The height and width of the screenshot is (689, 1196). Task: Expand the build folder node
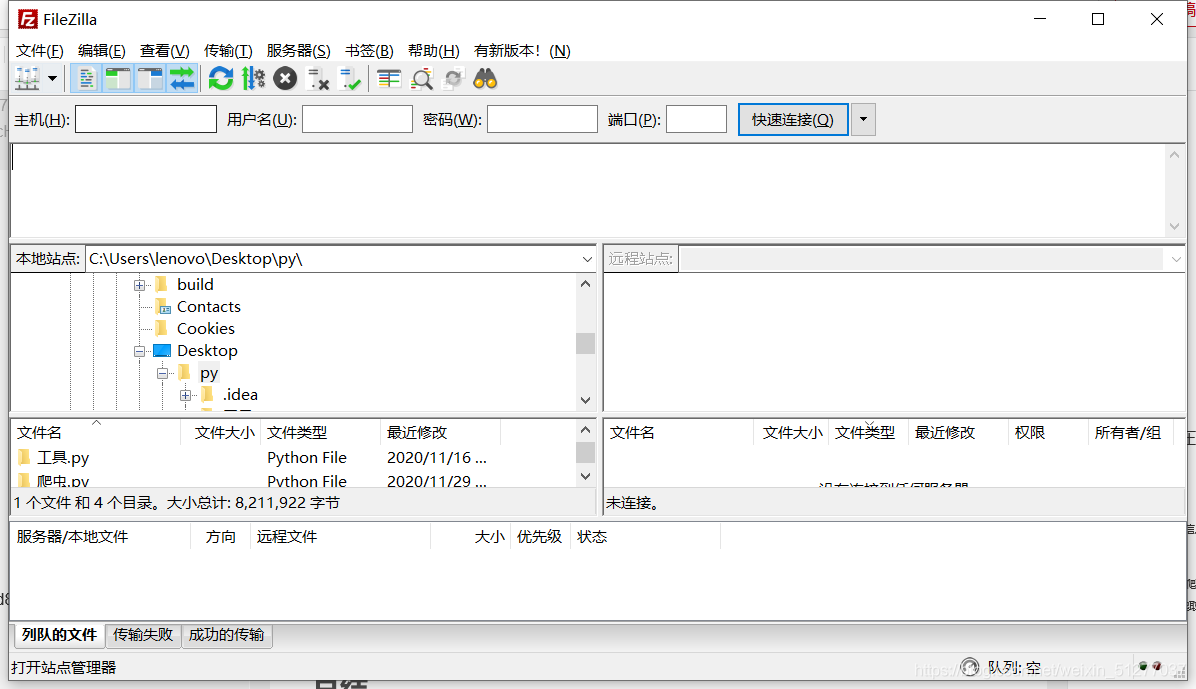click(x=140, y=285)
